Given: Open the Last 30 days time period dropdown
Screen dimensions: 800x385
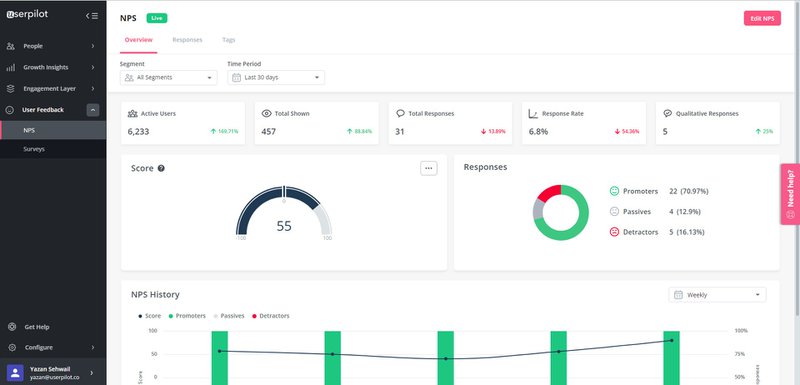Looking at the screenshot, I should click(x=276, y=78).
